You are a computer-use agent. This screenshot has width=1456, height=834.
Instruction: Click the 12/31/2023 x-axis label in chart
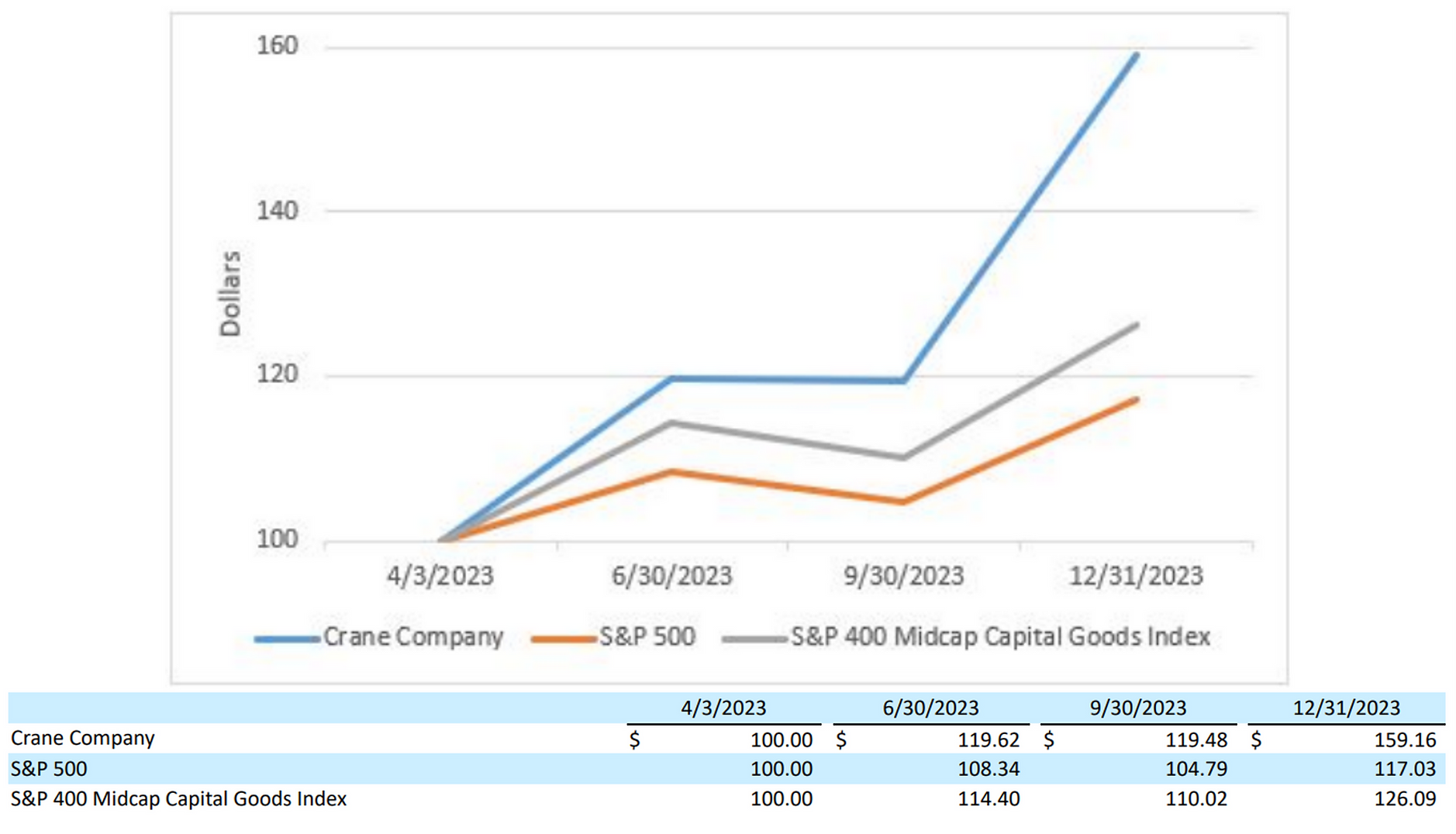(x=1136, y=576)
